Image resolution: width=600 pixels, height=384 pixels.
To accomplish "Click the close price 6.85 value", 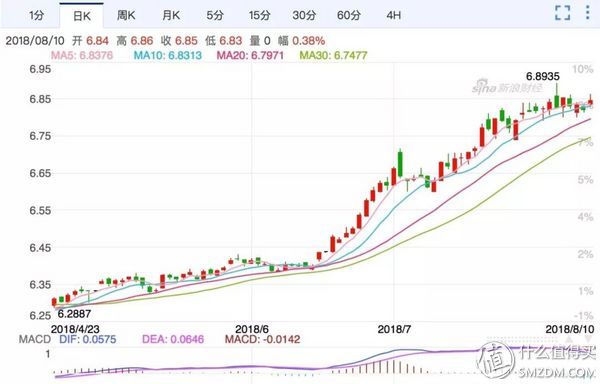I will (x=186, y=41).
